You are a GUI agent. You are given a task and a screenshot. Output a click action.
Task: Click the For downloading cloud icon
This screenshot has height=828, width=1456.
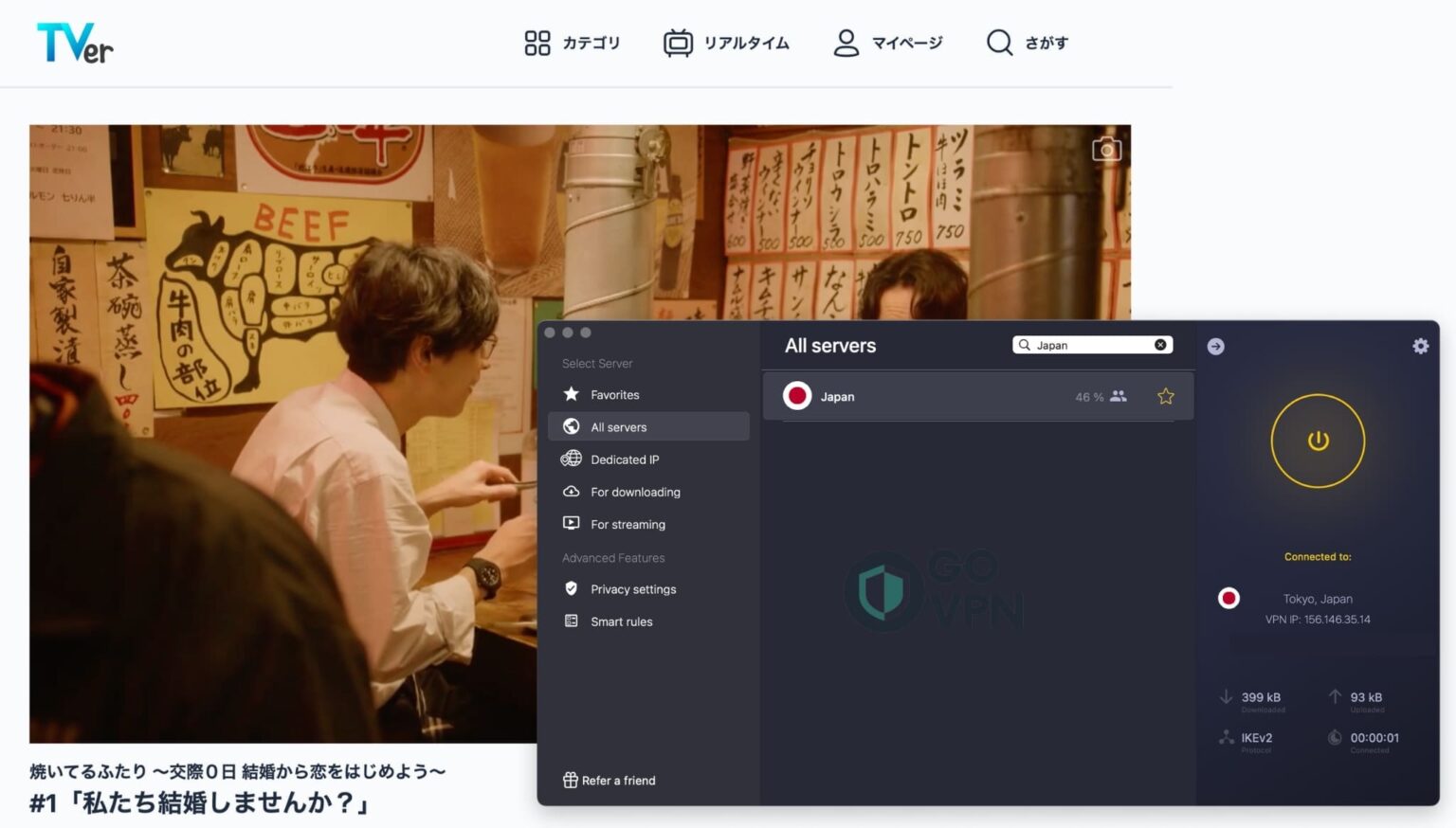click(x=572, y=492)
